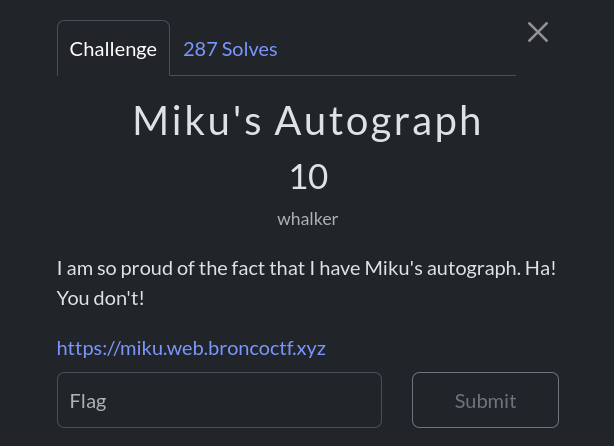Click the Flag input field

[x=219, y=401]
